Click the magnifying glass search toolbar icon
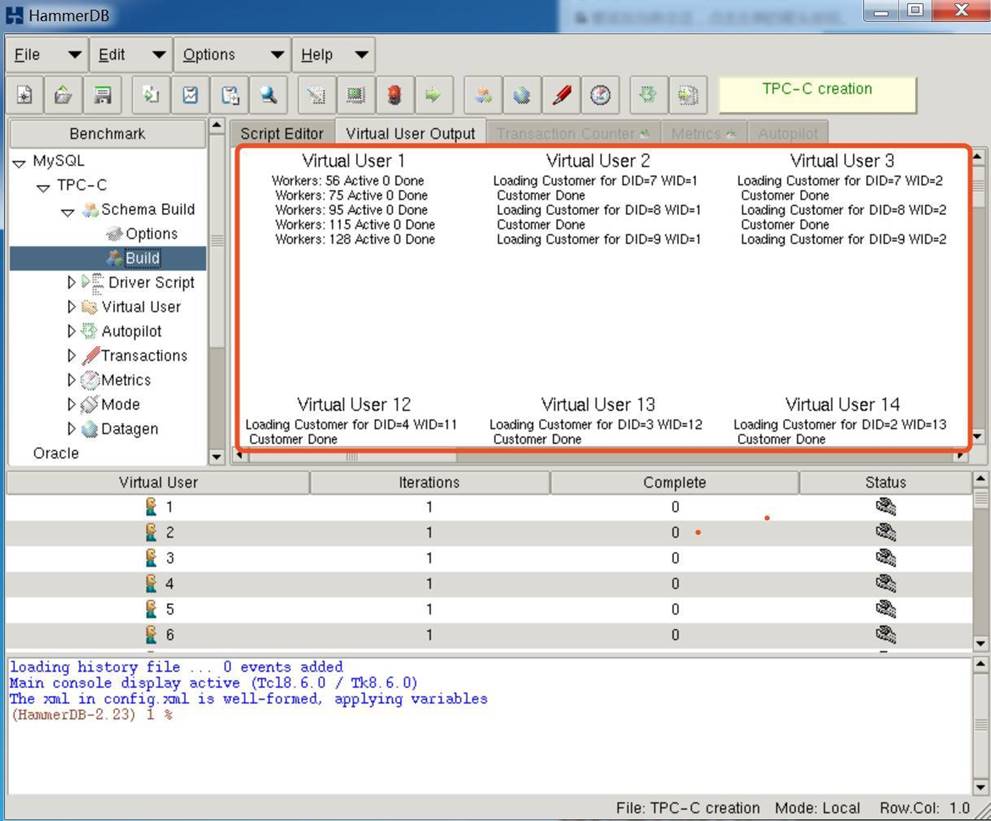This screenshot has height=821, width=991. tap(269, 94)
